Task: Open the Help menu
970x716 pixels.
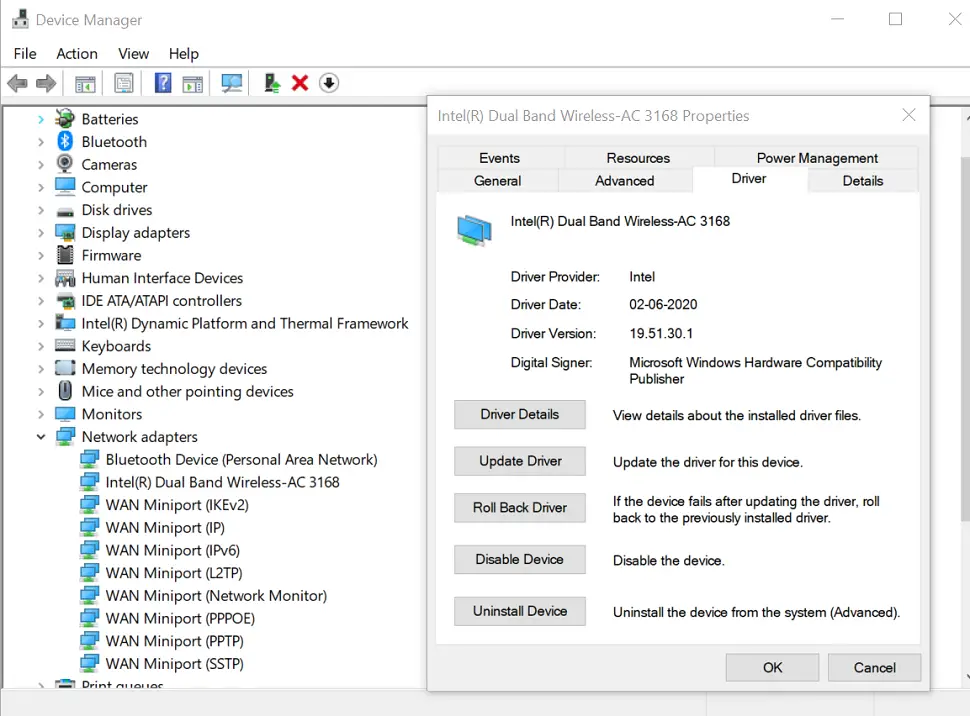Action: tap(184, 54)
